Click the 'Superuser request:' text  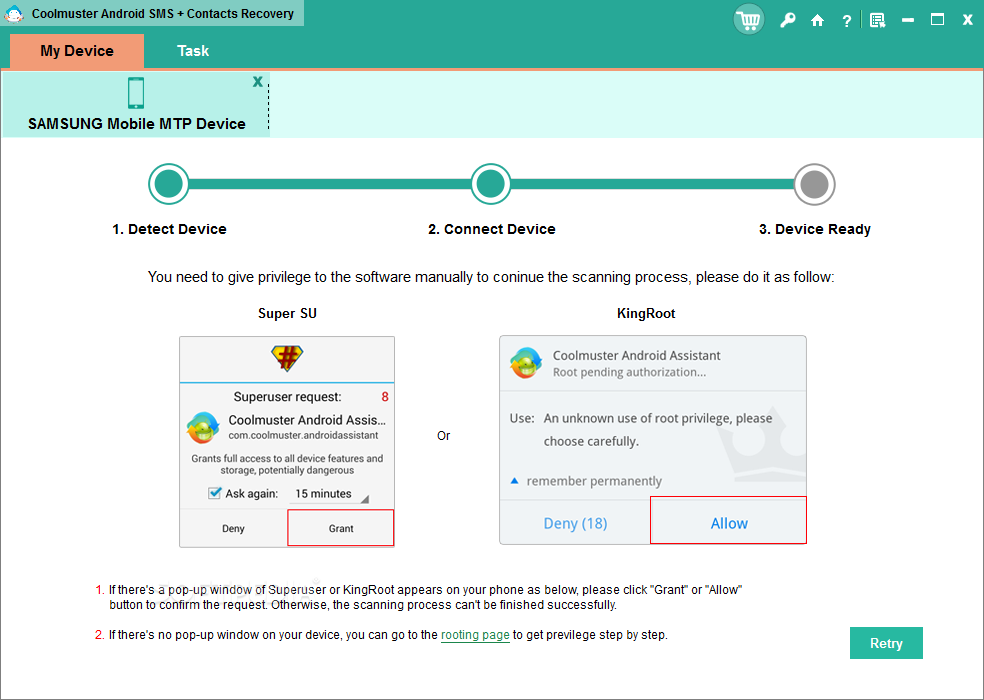click(x=287, y=397)
